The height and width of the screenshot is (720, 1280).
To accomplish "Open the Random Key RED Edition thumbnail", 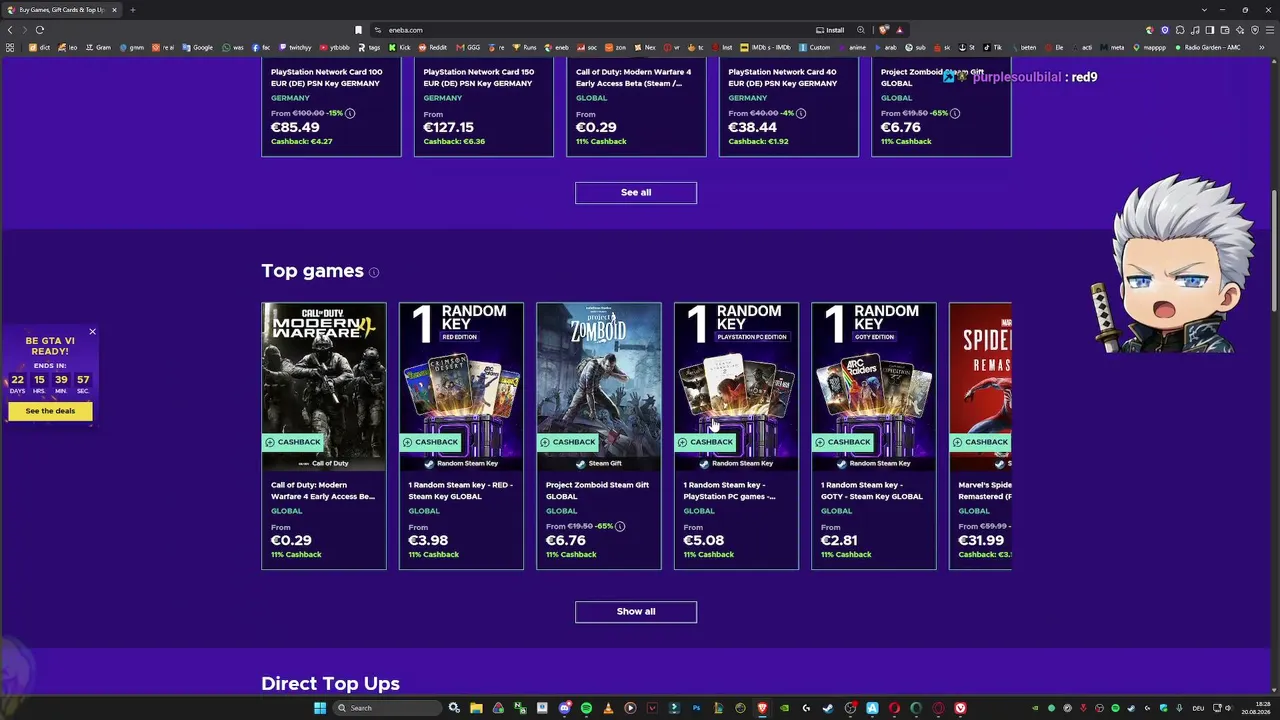I will (x=461, y=386).
